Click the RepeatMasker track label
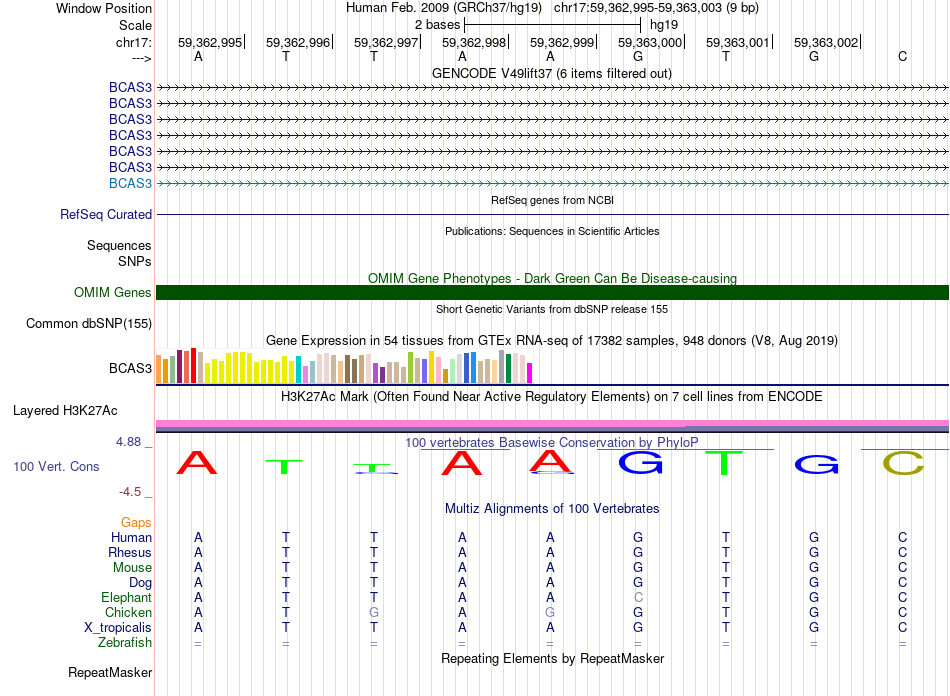950x696 pixels. (x=110, y=672)
